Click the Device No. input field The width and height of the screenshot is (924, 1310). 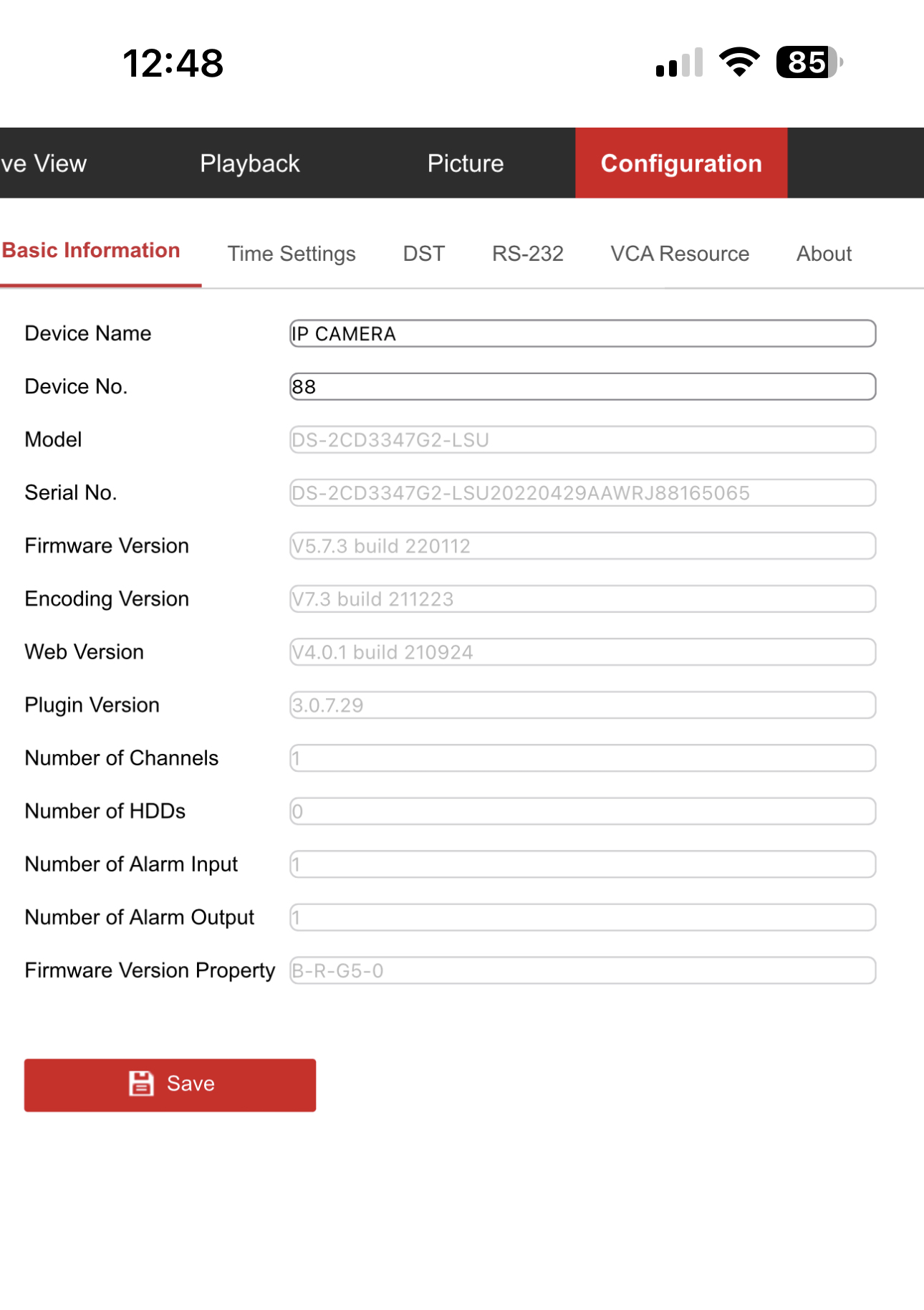coord(582,387)
